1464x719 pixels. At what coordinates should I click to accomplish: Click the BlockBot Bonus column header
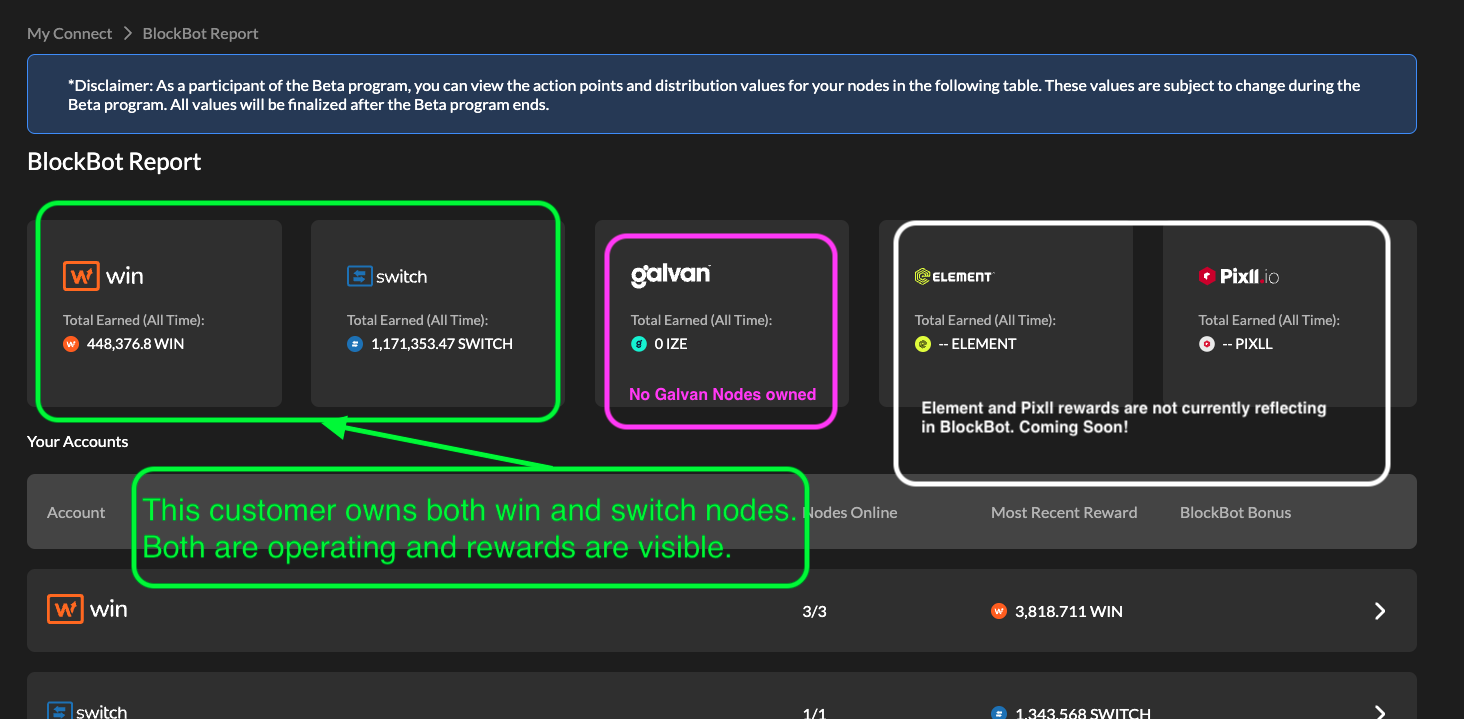[1235, 512]
